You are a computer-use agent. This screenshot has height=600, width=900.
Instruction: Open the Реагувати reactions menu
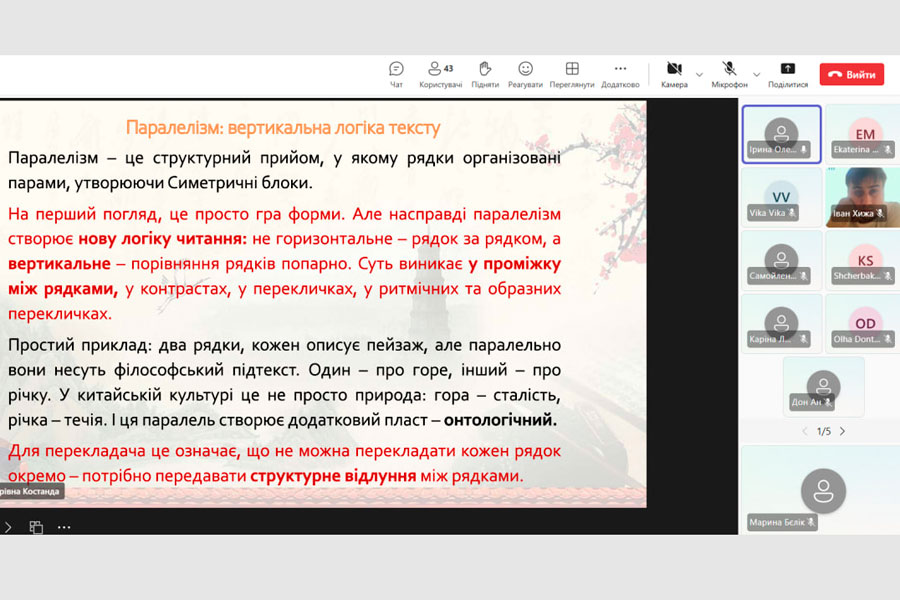[x=525, y=74]
